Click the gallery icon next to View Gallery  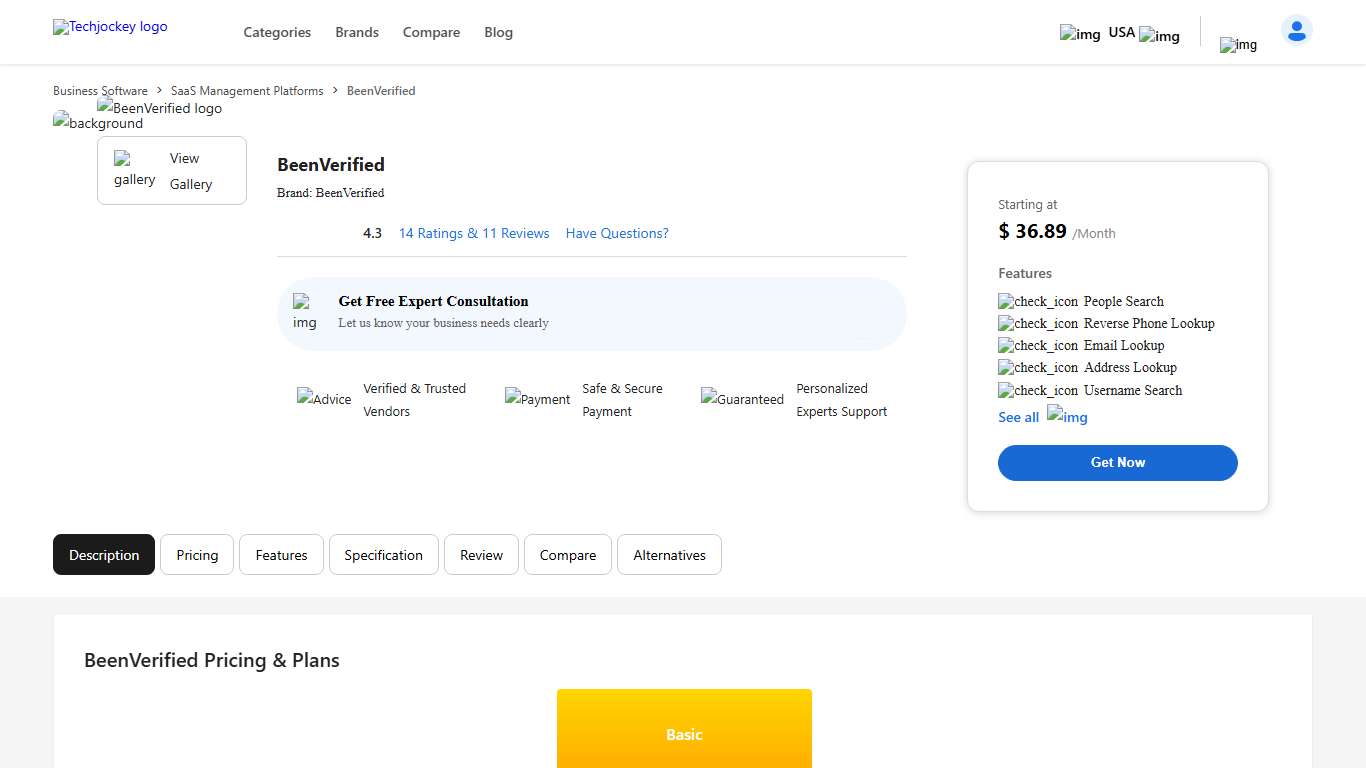tap(133, 170)
